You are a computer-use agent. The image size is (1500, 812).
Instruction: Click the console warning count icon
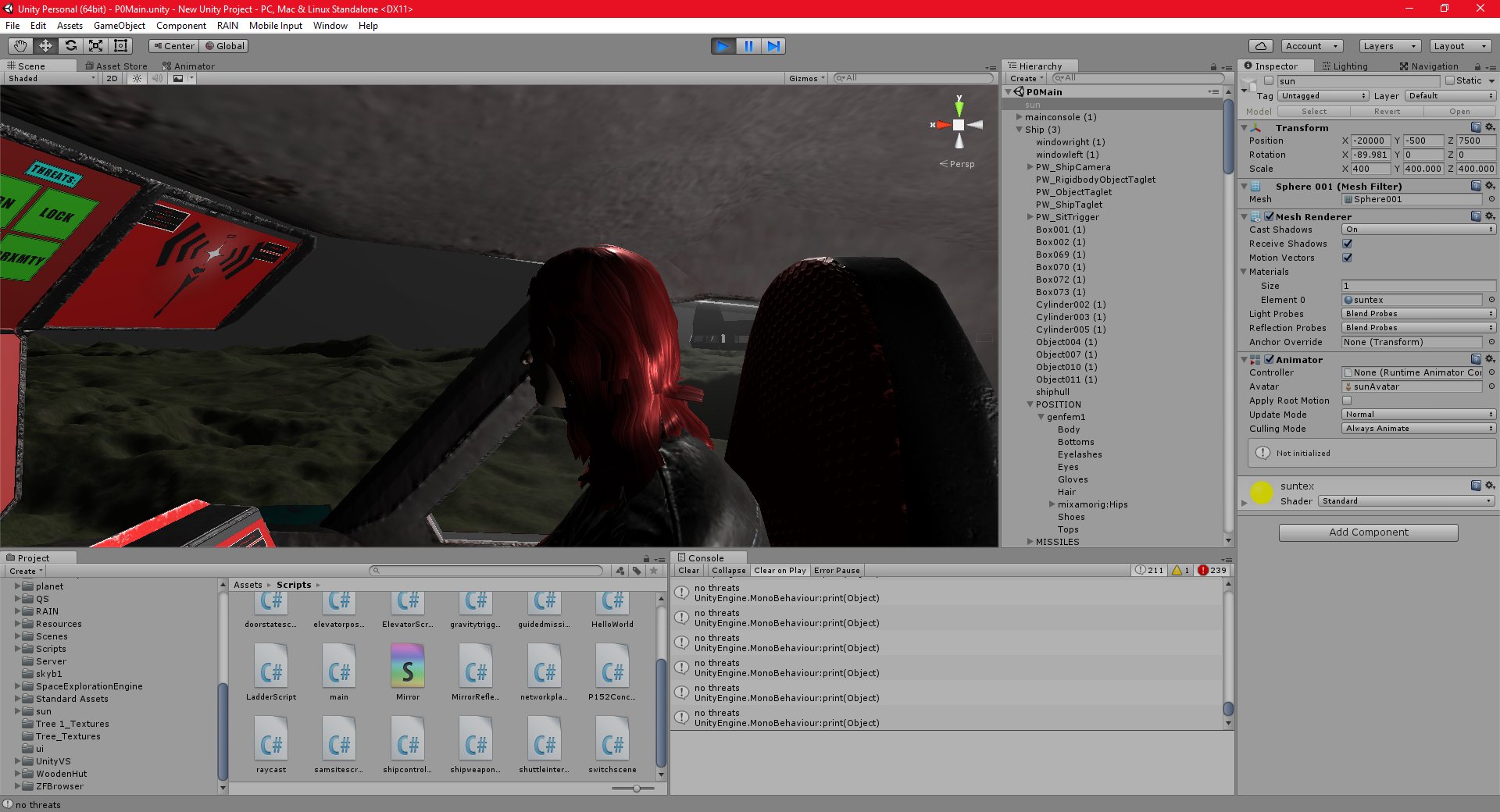pos(1180,570)
